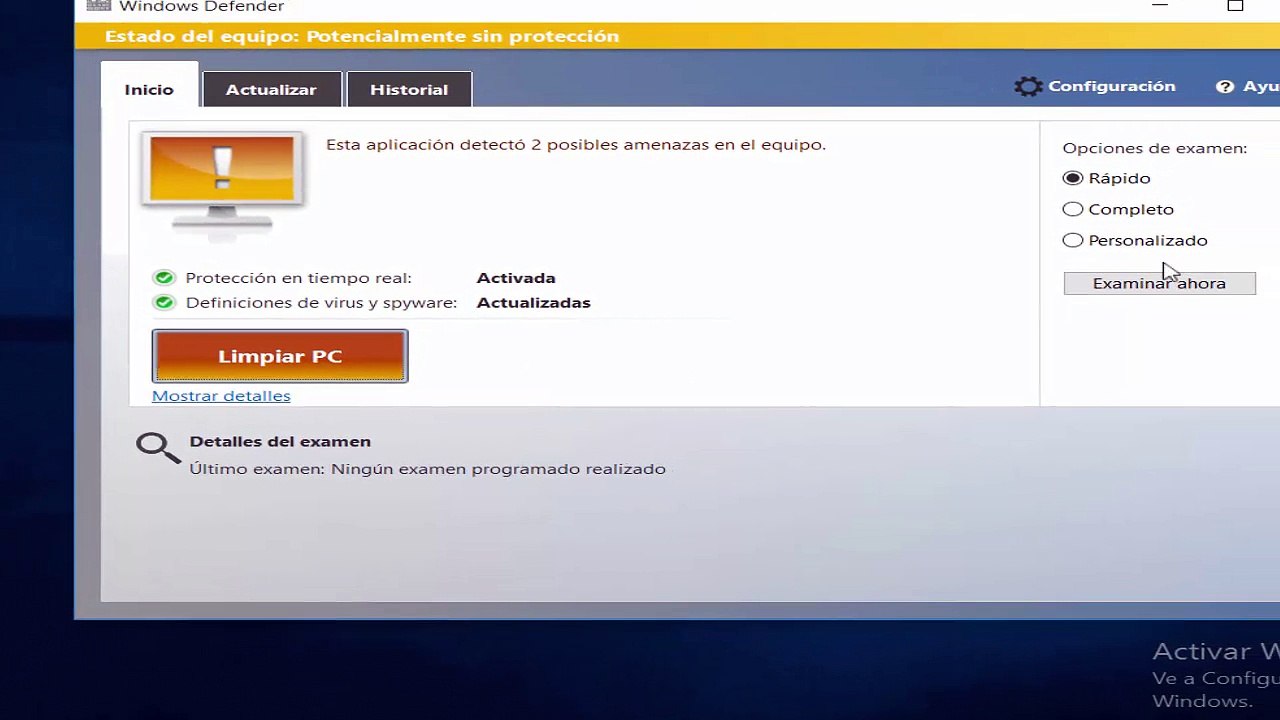Click the 'Detalles del examen' heading
Screen dimensions: 1280x720
click(280, 441)
